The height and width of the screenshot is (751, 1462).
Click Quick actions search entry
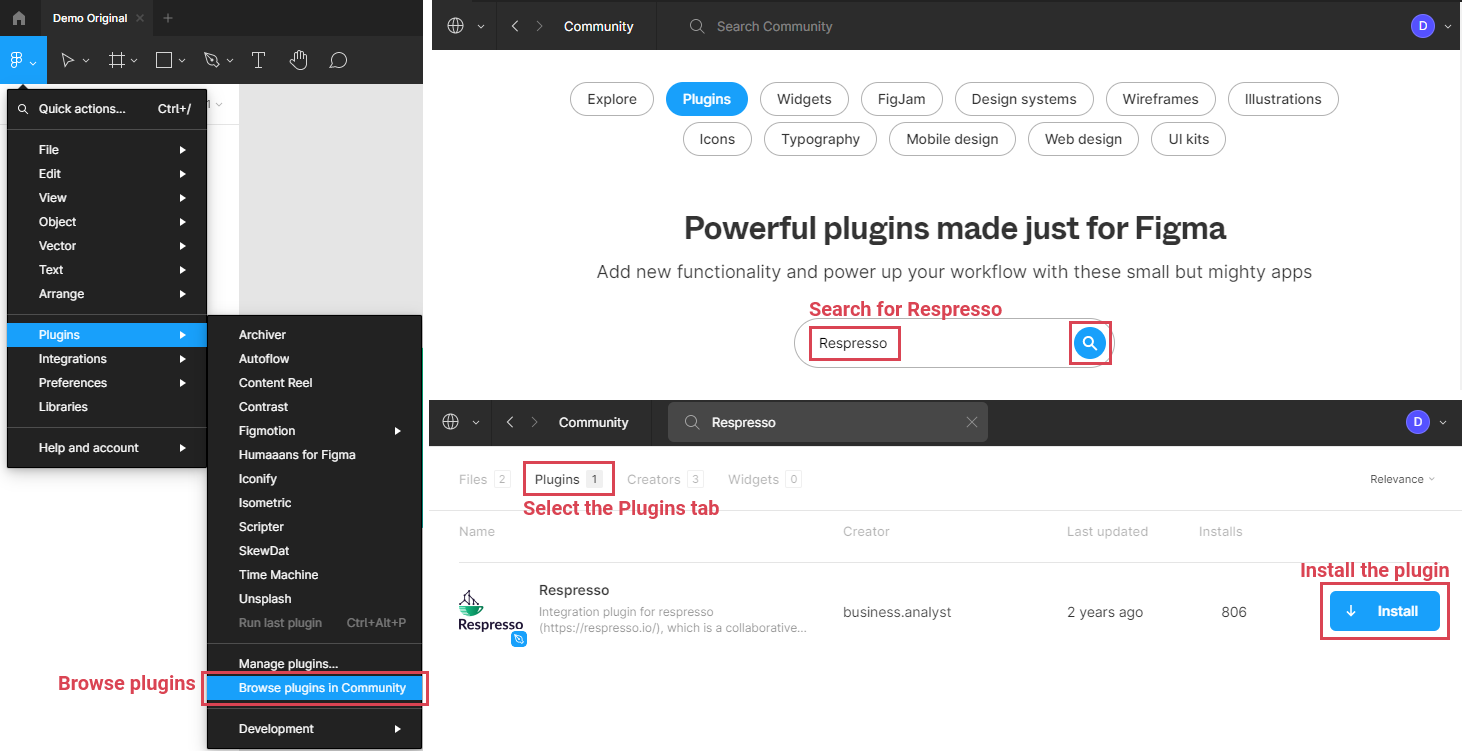[107, 109]
